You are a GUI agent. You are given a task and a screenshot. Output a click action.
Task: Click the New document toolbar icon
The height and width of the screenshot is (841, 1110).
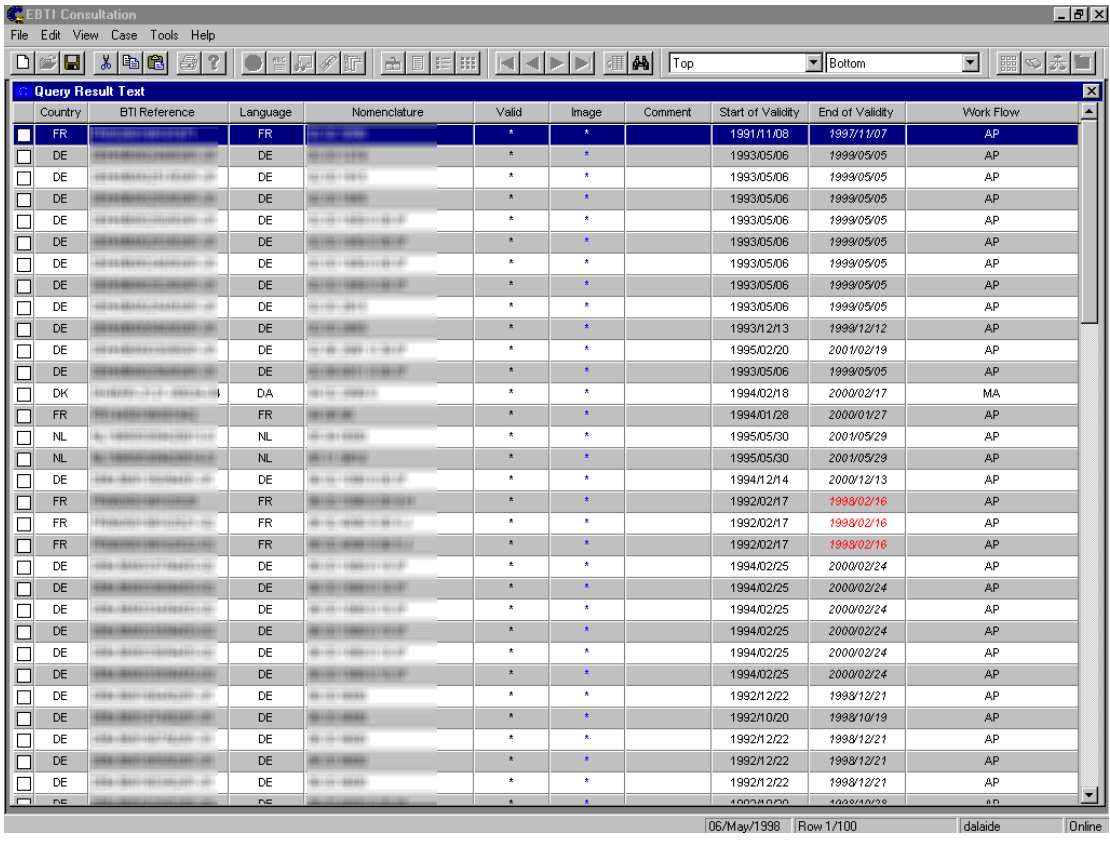pyautogui.click(x=22, y=63)
